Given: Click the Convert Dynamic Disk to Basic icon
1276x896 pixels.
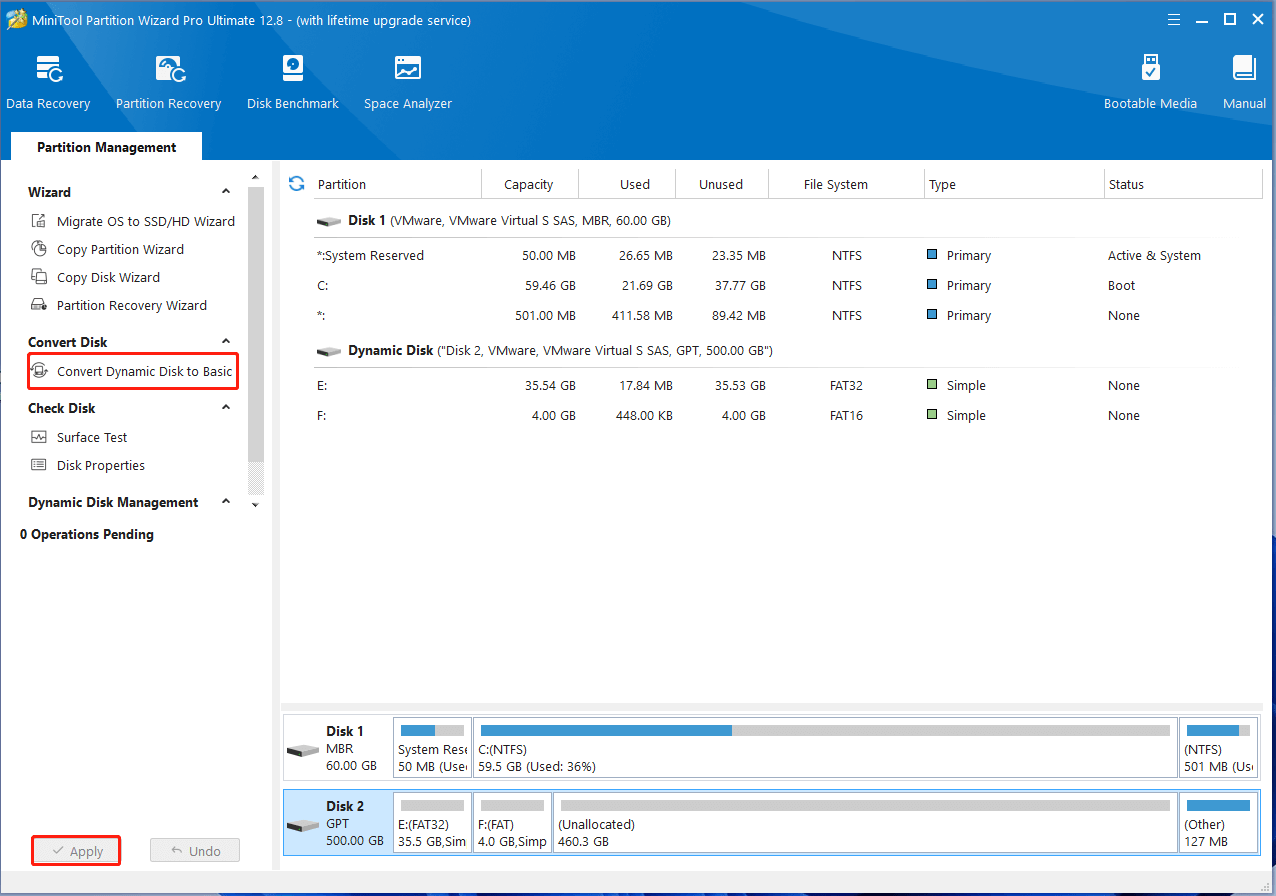Looking at the screenshot, I should (40, 371).
